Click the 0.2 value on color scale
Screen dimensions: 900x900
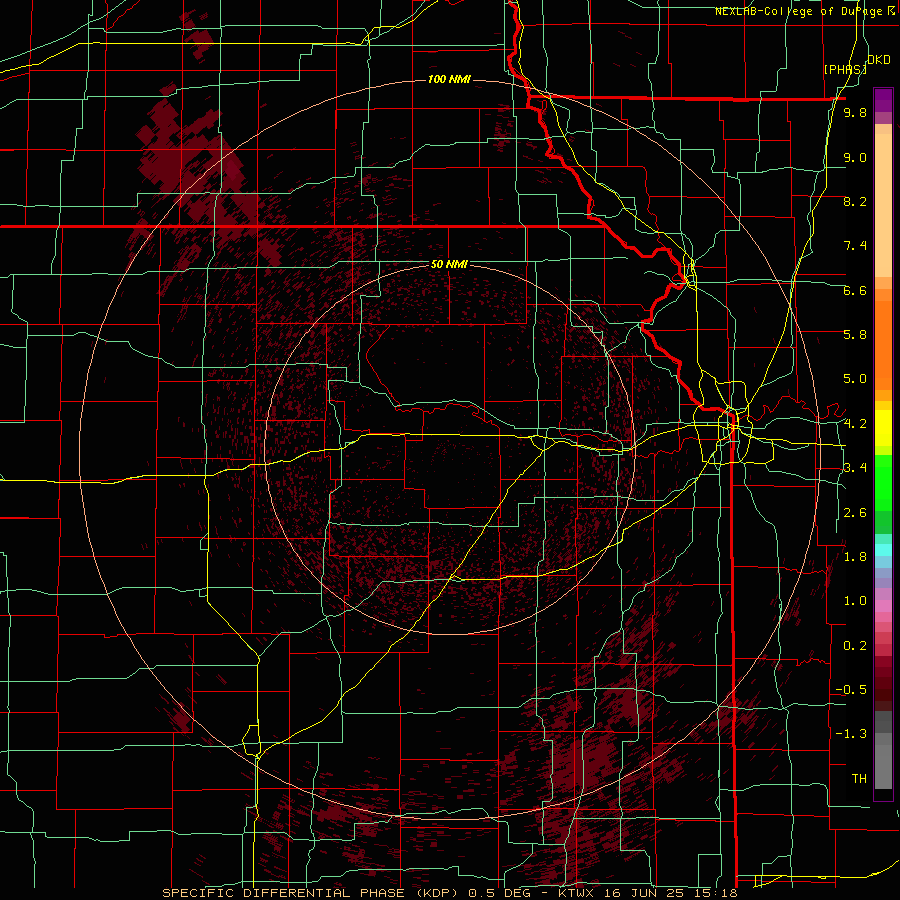(855, 646)
